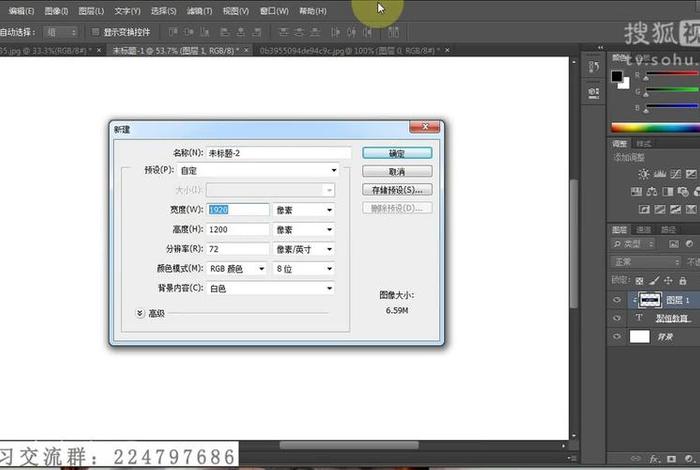The width and height of the screenshot is (700, 470).
Task: Click the 图层 1 layer thumbnail
Action: 649,300
